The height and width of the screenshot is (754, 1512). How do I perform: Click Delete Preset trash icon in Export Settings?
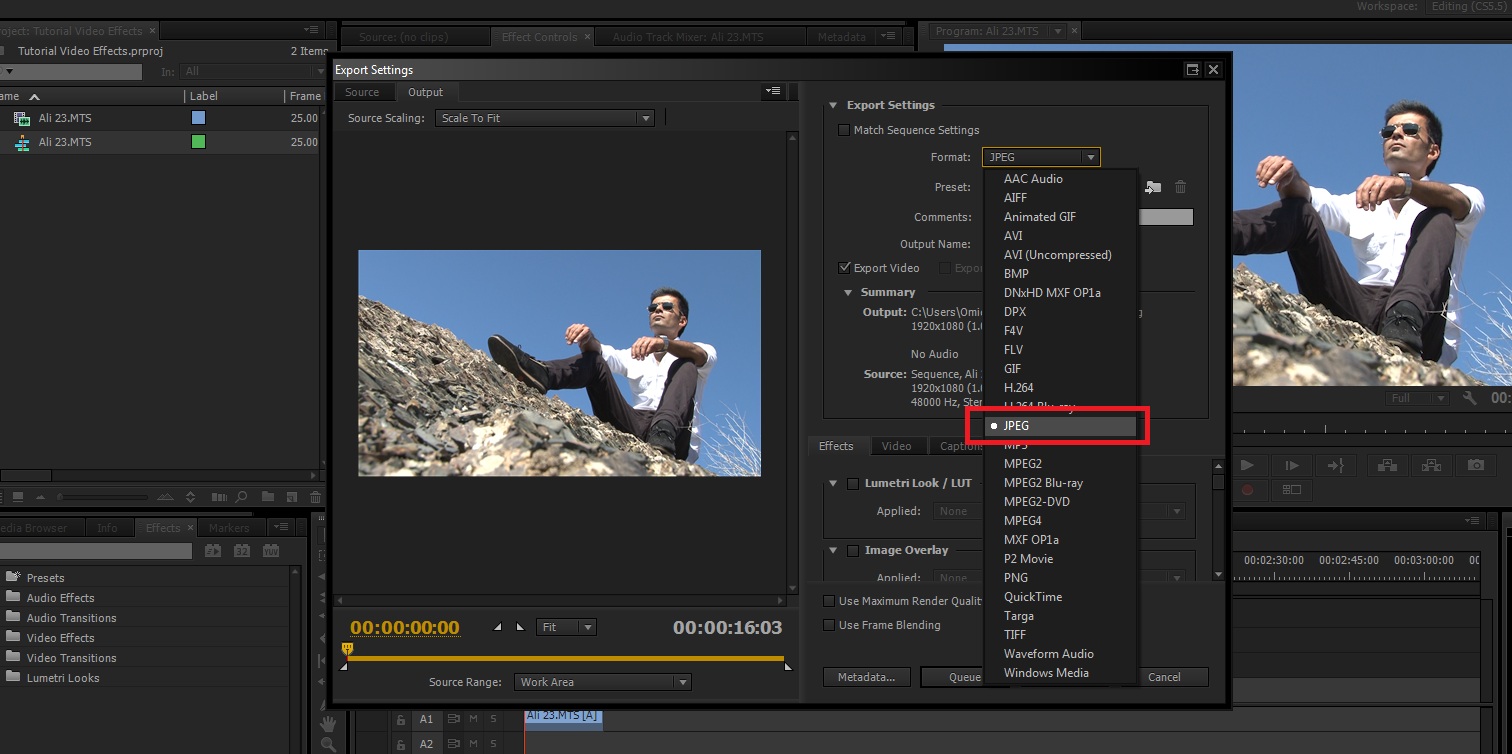(x=1180, y=187)
